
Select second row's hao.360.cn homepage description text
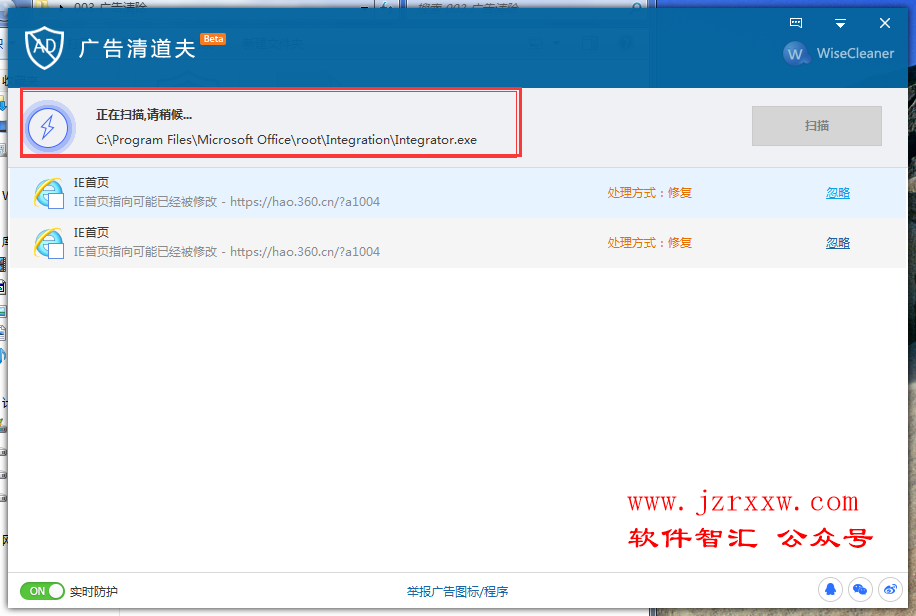click(x=227, y=252)
